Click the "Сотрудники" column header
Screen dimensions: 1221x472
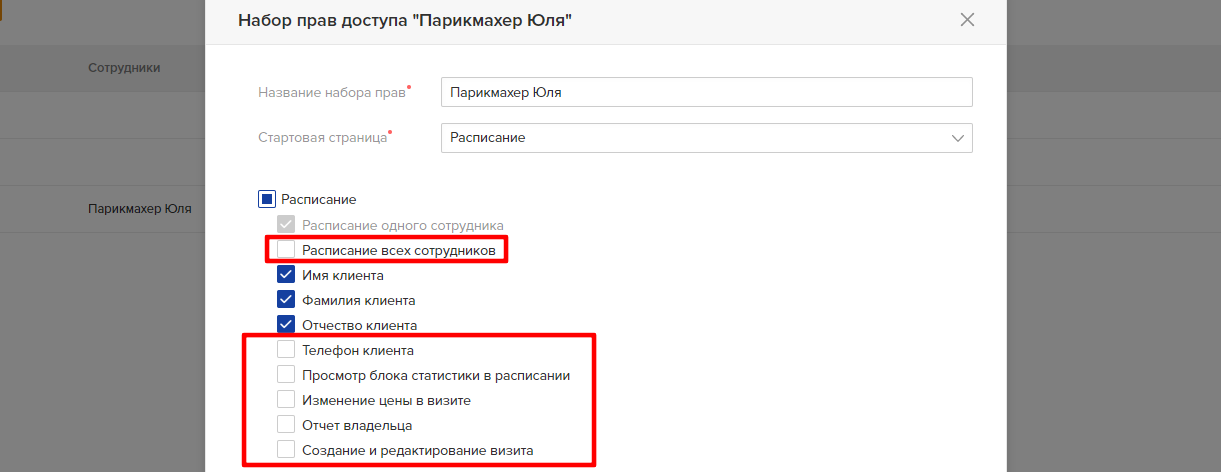click(124, 67)
